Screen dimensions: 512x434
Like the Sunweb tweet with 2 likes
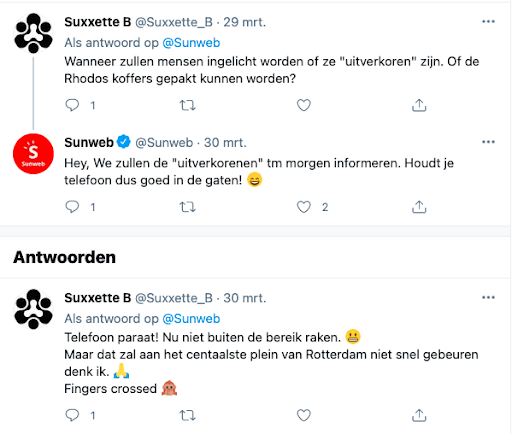point(304,207)
